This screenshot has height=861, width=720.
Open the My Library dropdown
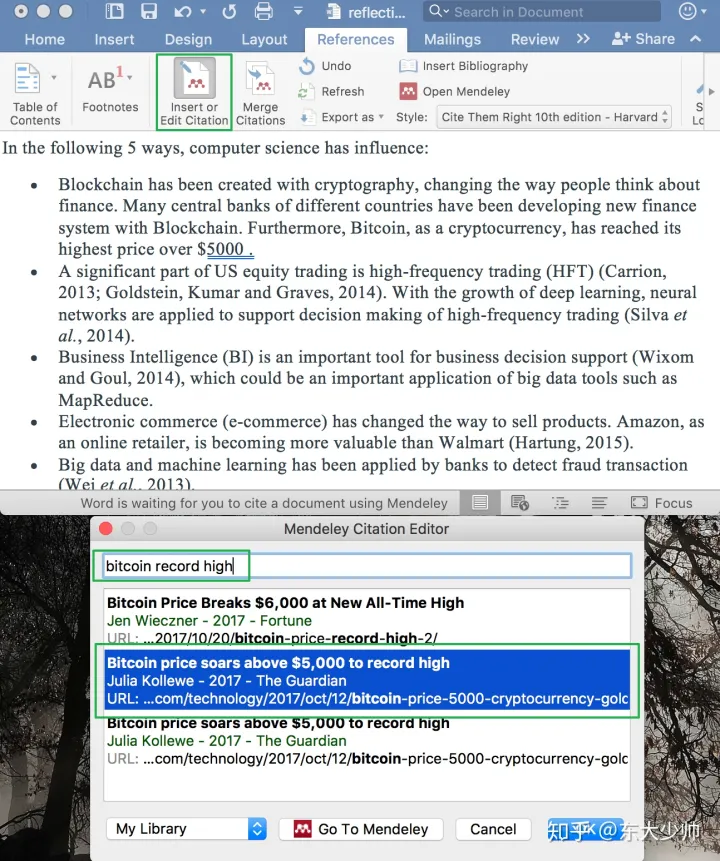[187, 829]
